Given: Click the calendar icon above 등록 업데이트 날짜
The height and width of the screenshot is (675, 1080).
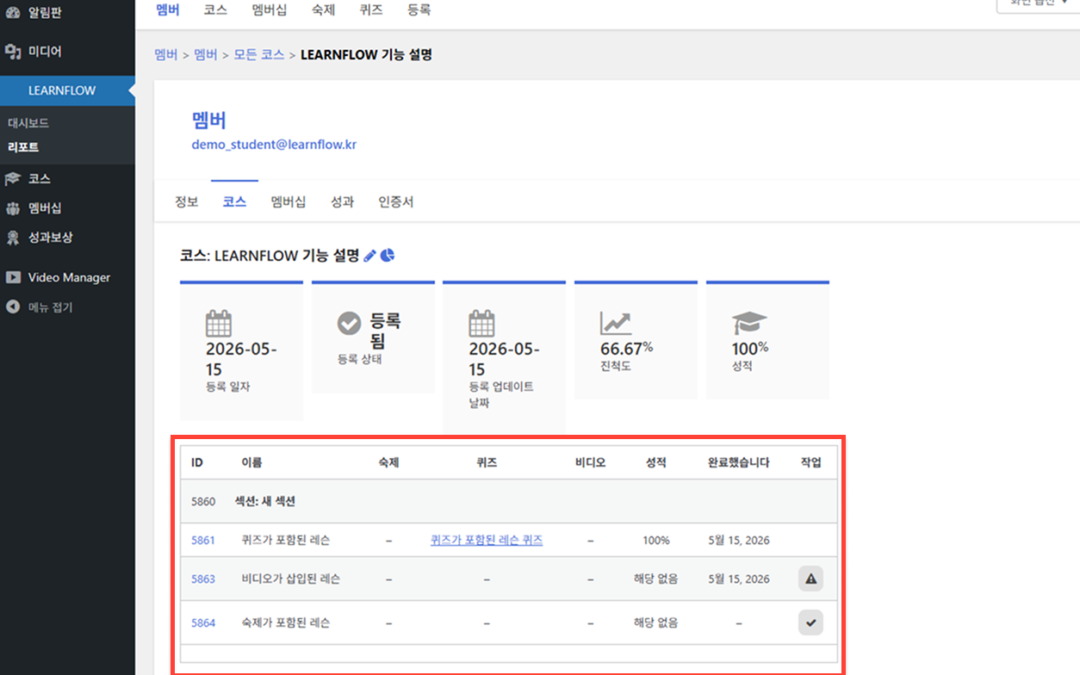Looking at the screenshot, I should tap(481, 323).
